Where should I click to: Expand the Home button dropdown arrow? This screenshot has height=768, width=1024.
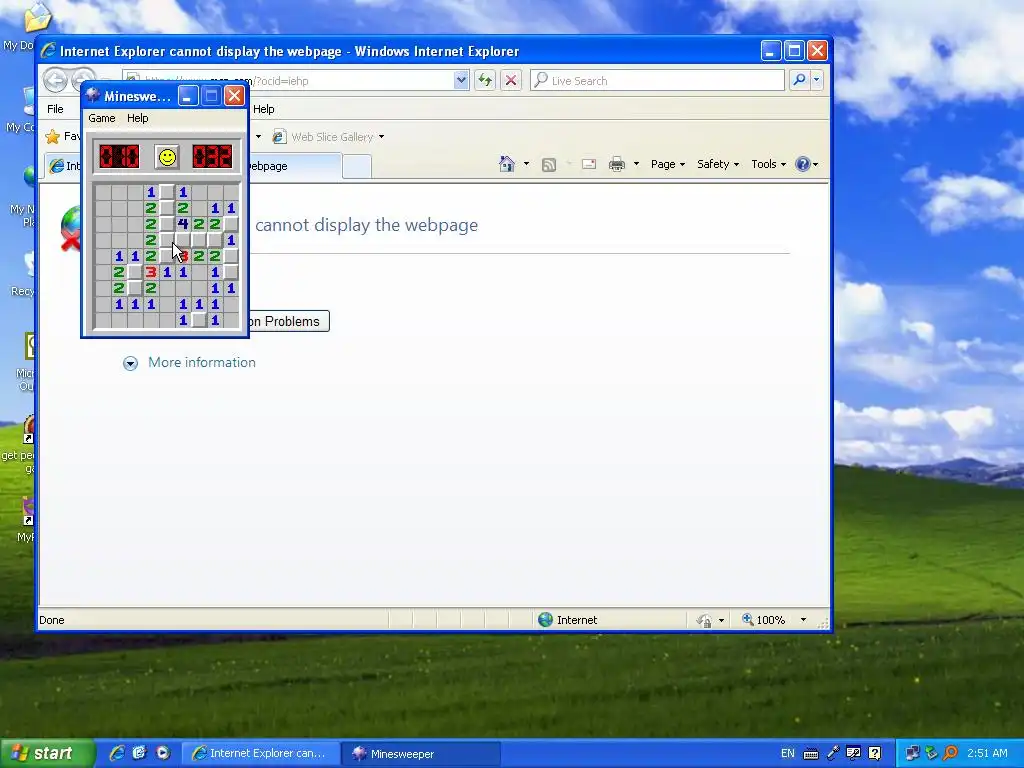point(526,164)
